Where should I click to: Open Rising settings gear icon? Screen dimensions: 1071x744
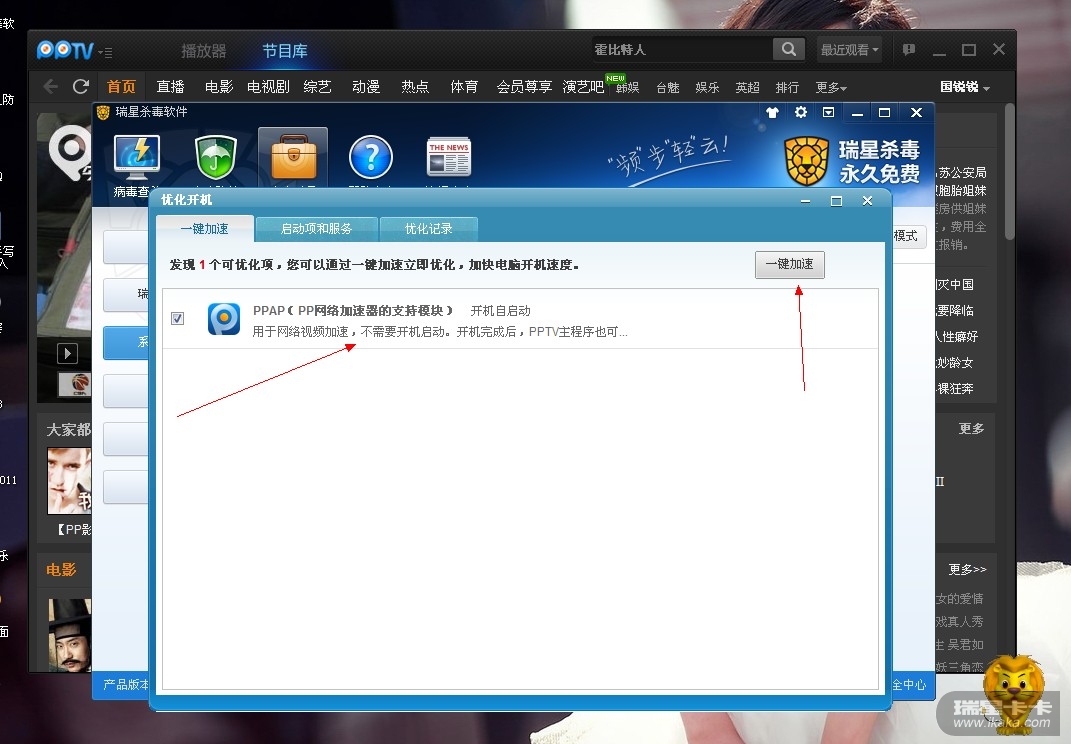pos(801,112)
